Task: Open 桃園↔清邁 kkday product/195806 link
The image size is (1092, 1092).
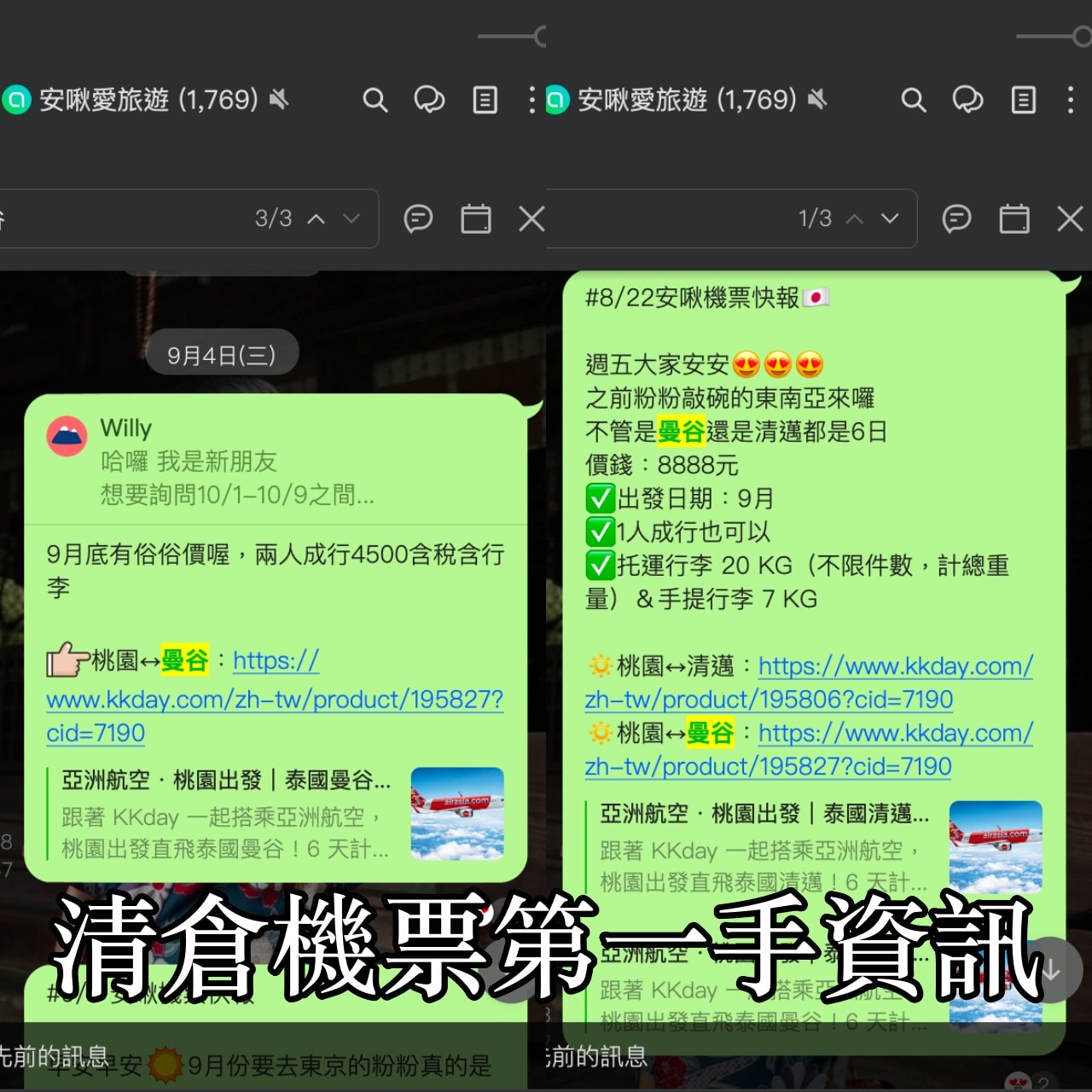Action: point(809,682)
